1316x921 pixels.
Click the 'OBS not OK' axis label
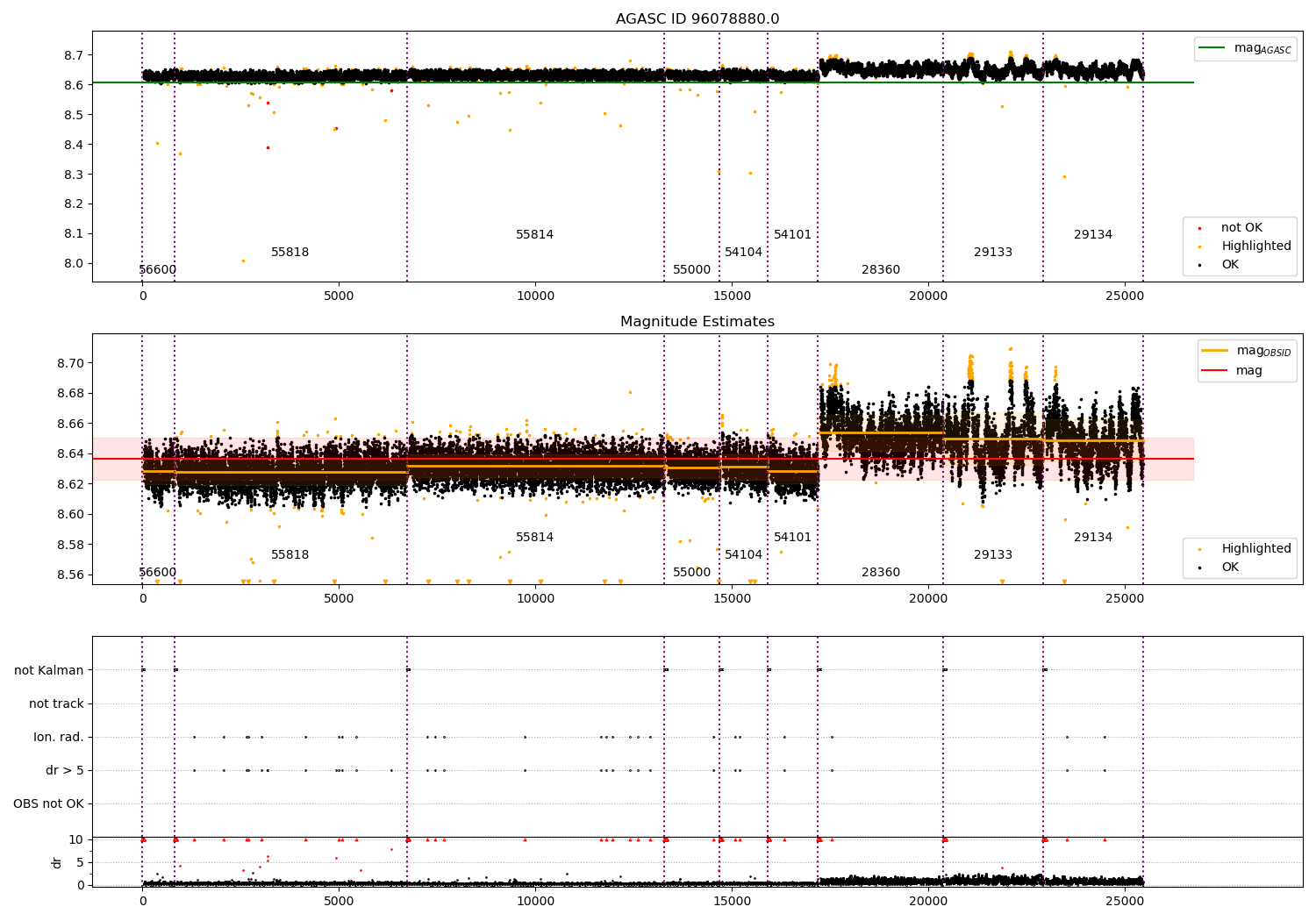pyautogui.click(x=48, y=803)
